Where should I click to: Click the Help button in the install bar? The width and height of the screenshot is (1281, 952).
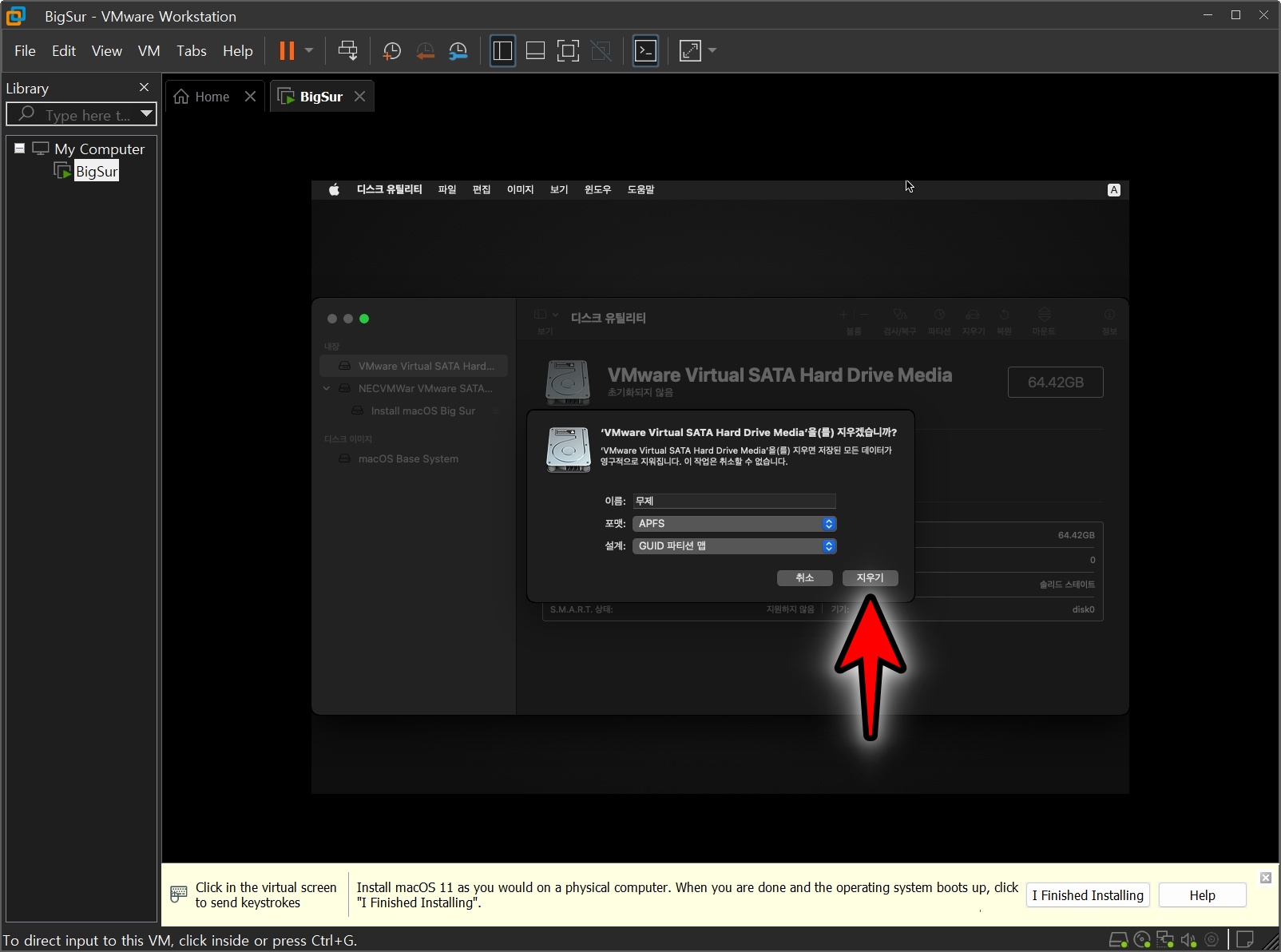1202,895
